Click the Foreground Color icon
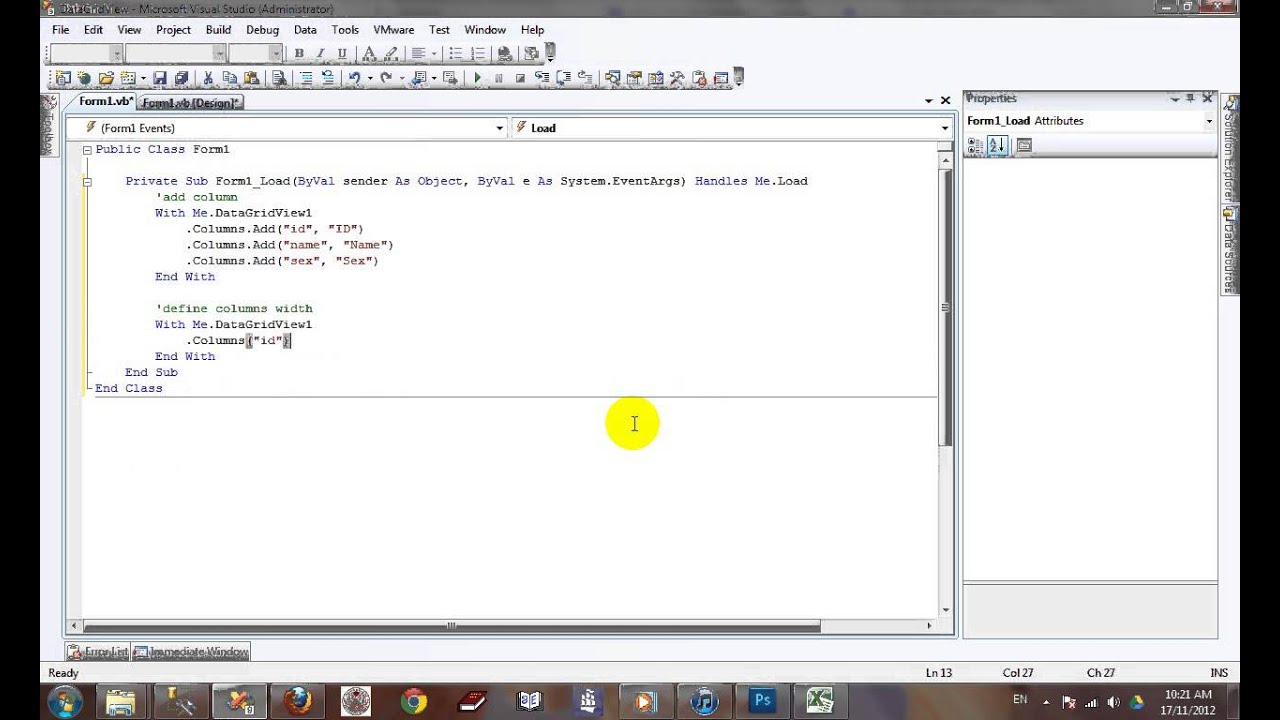Image resolution: width=1280 pixels, height=720 pixels. pyautogui.click(x=369, y=53)
